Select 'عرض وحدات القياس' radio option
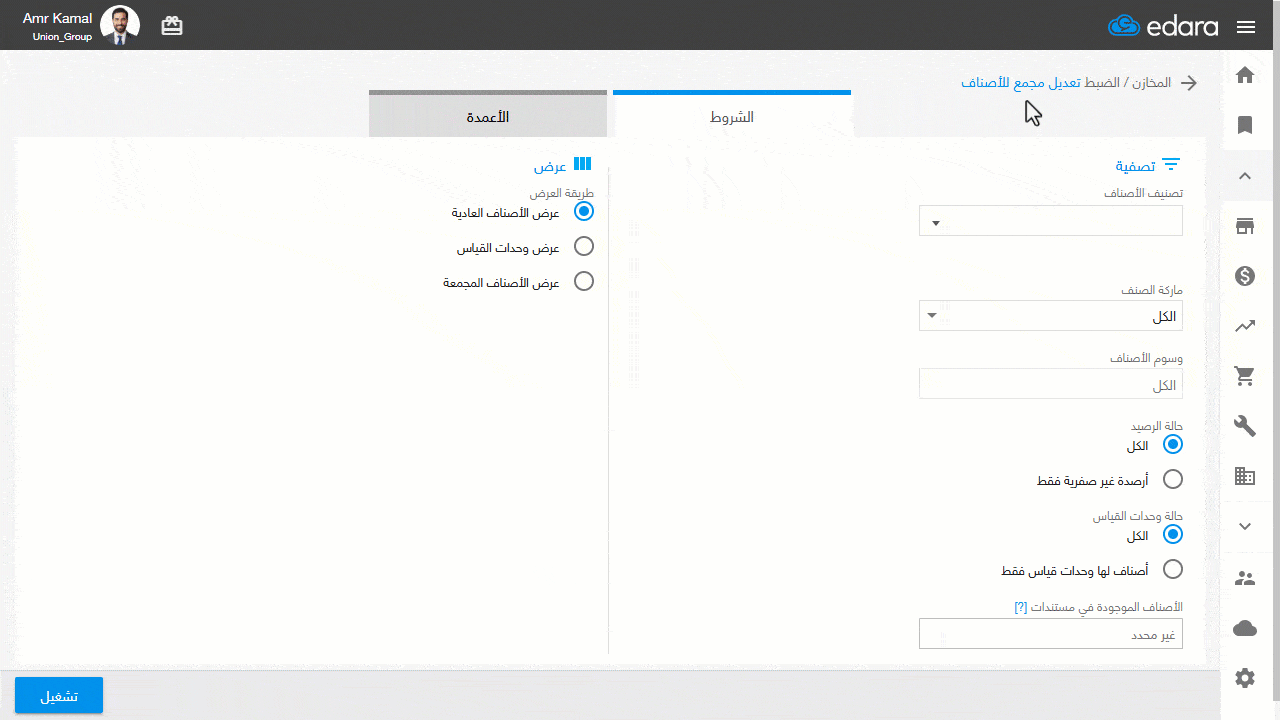The image size is (1280, 720). [x=584, y=246]
